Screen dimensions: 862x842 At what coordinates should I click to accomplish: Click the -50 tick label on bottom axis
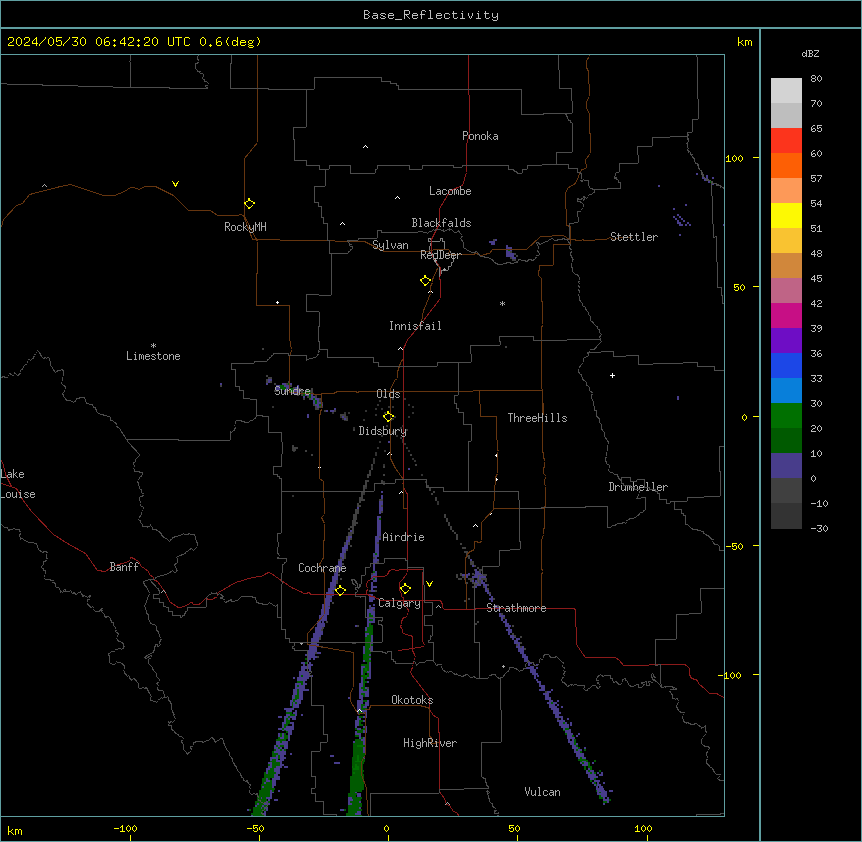(255, 828)
